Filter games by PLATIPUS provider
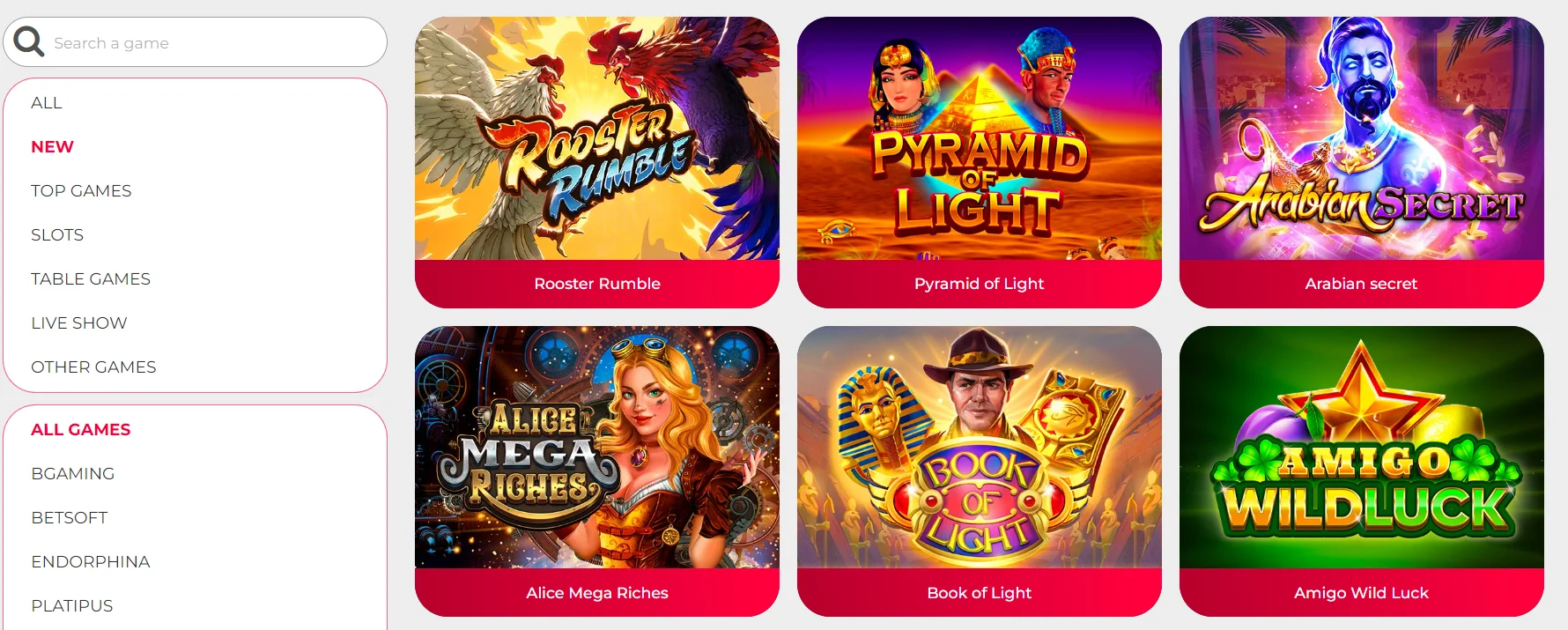 coord(72,606)
